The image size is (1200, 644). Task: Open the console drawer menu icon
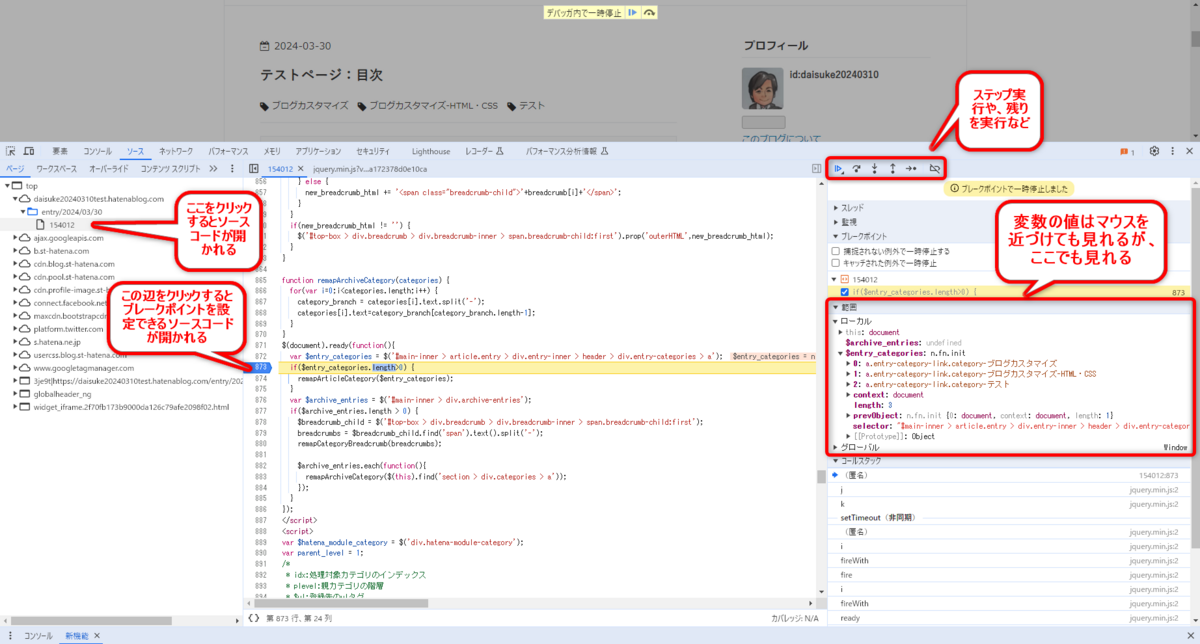pos(10,636)
